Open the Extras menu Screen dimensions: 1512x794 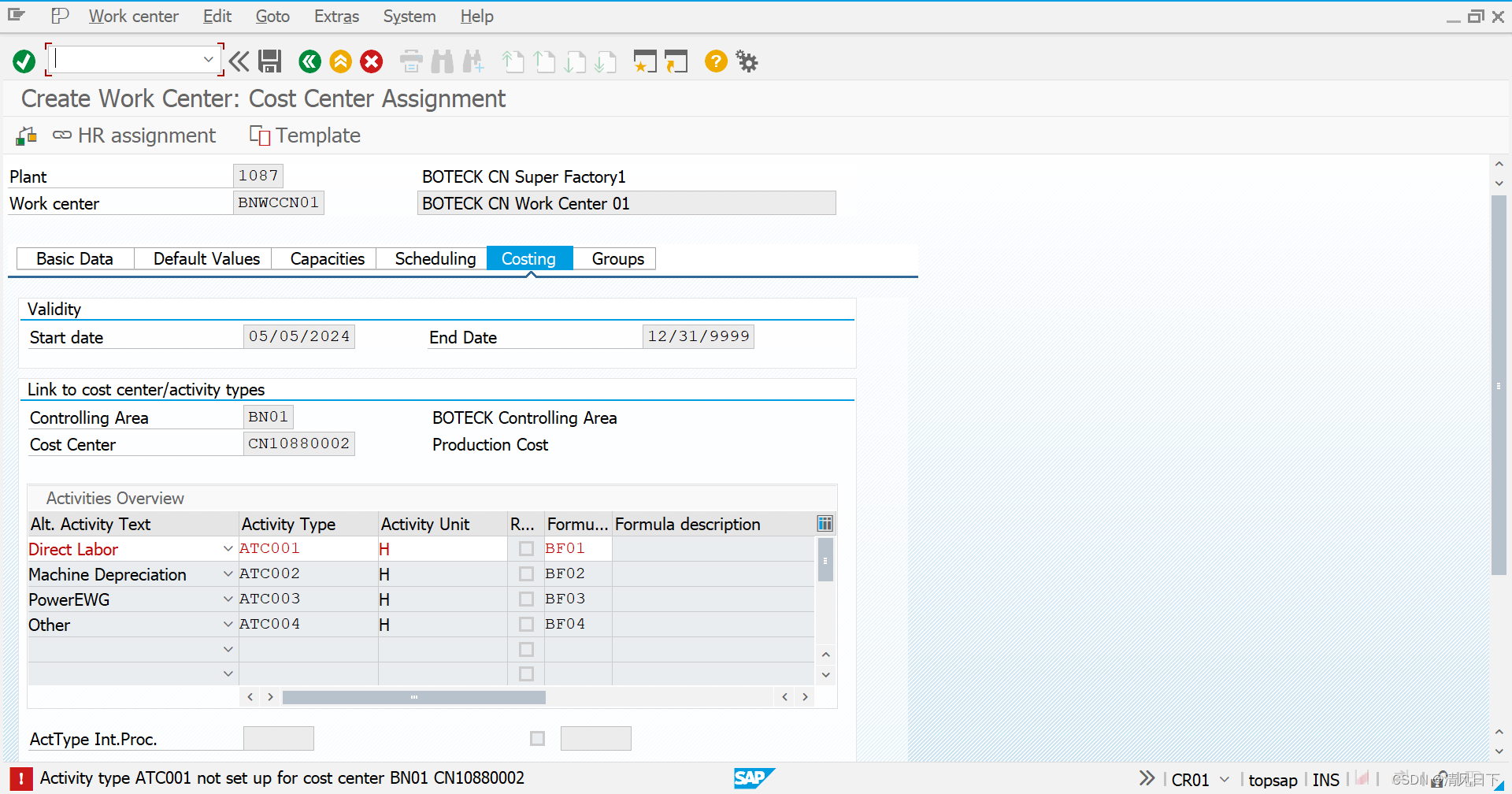point(336,17)
